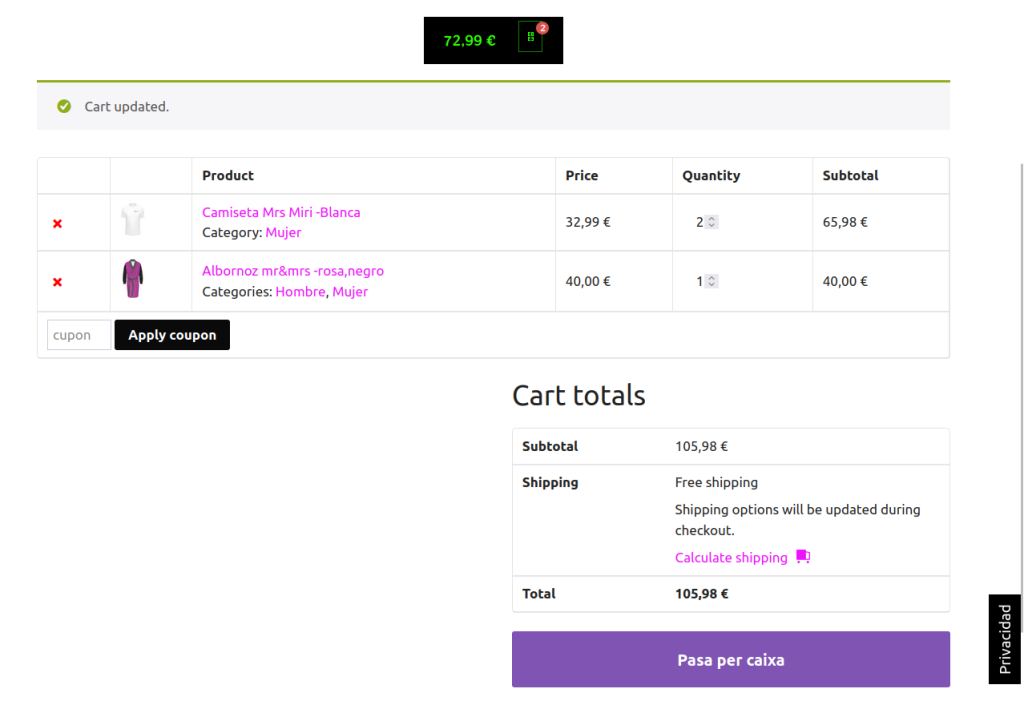Expand the Calculate shipping option
Screen dimensions: 1024x713
731,558
